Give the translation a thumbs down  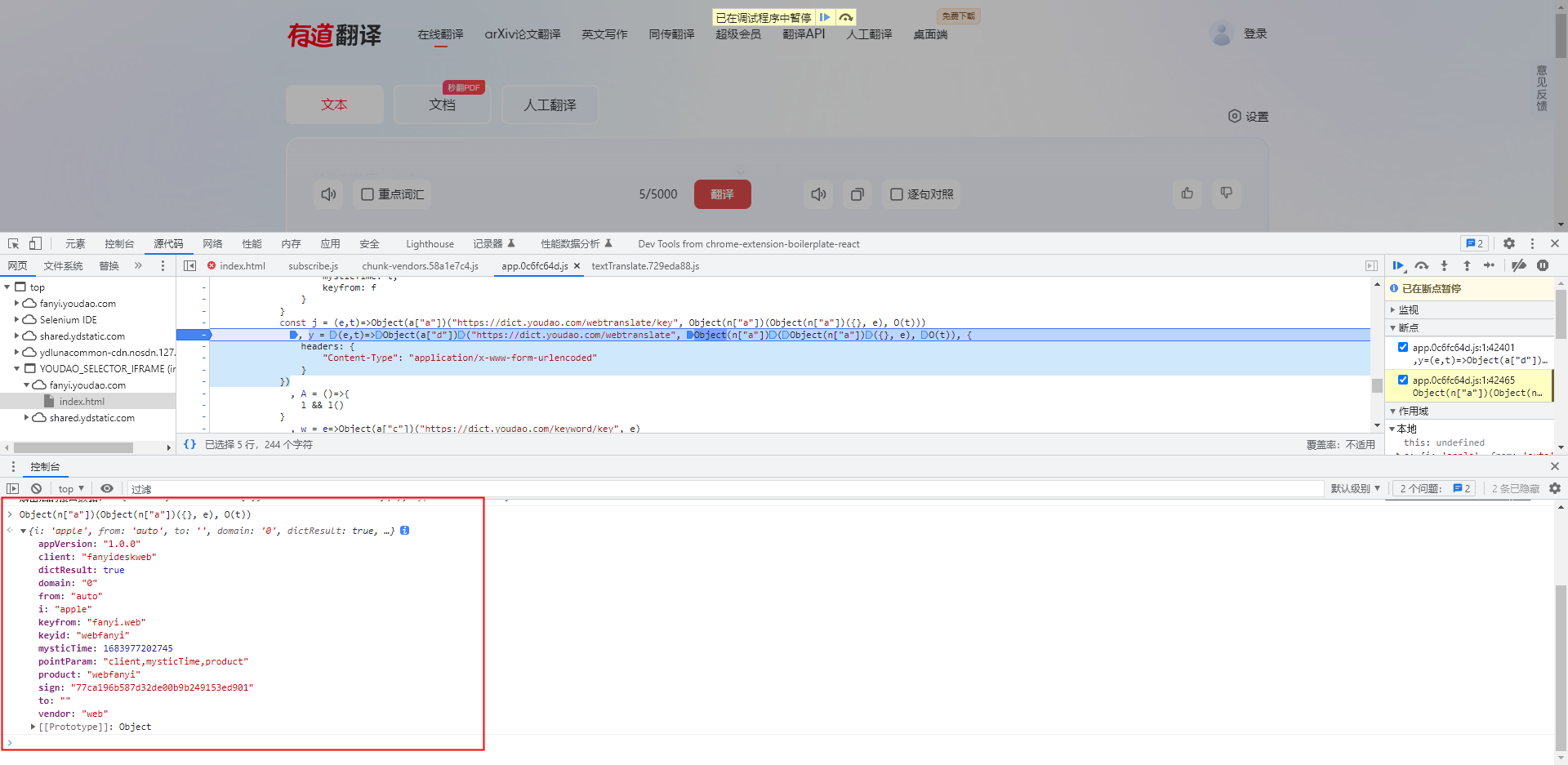pos(1227,193)
